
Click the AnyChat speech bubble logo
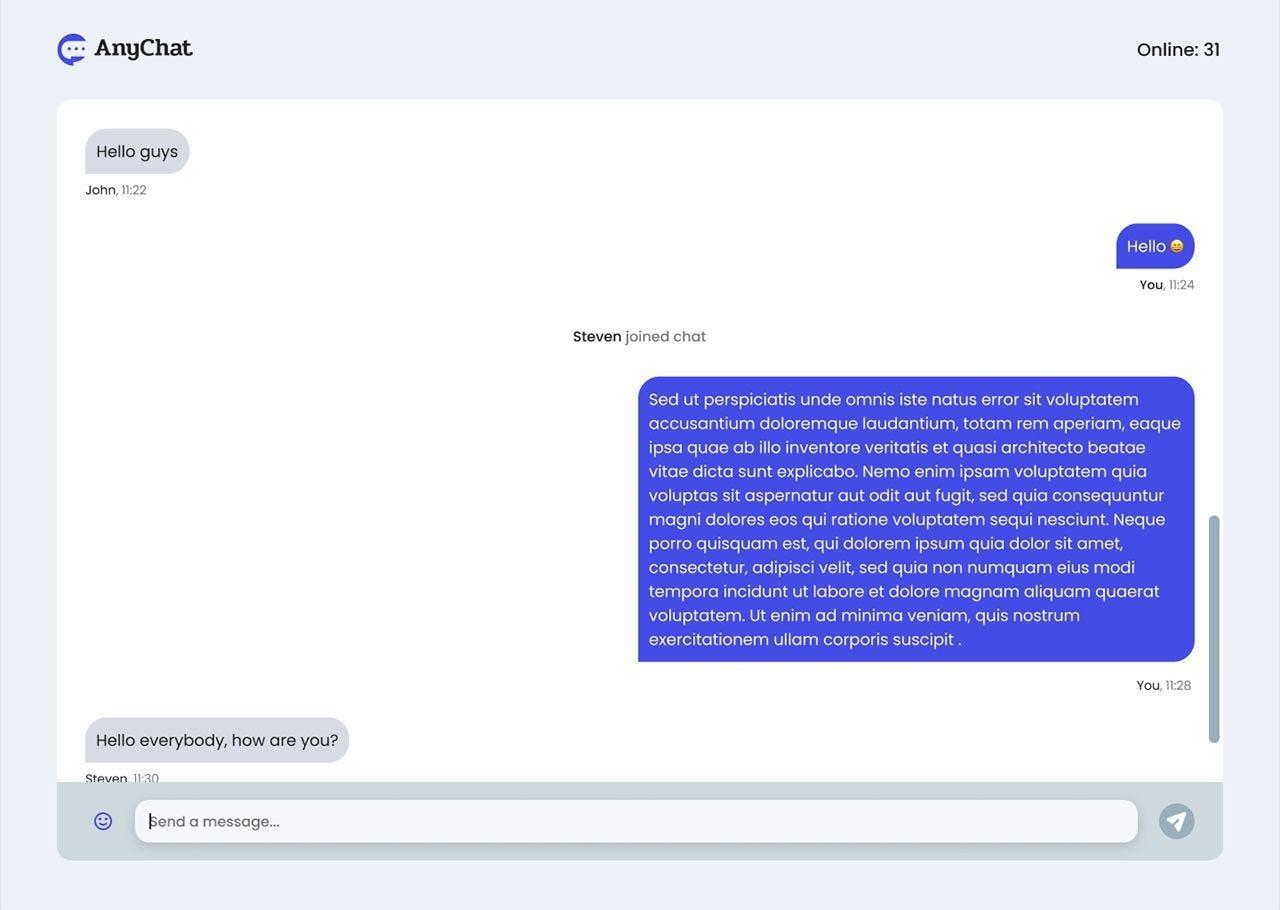72,49
